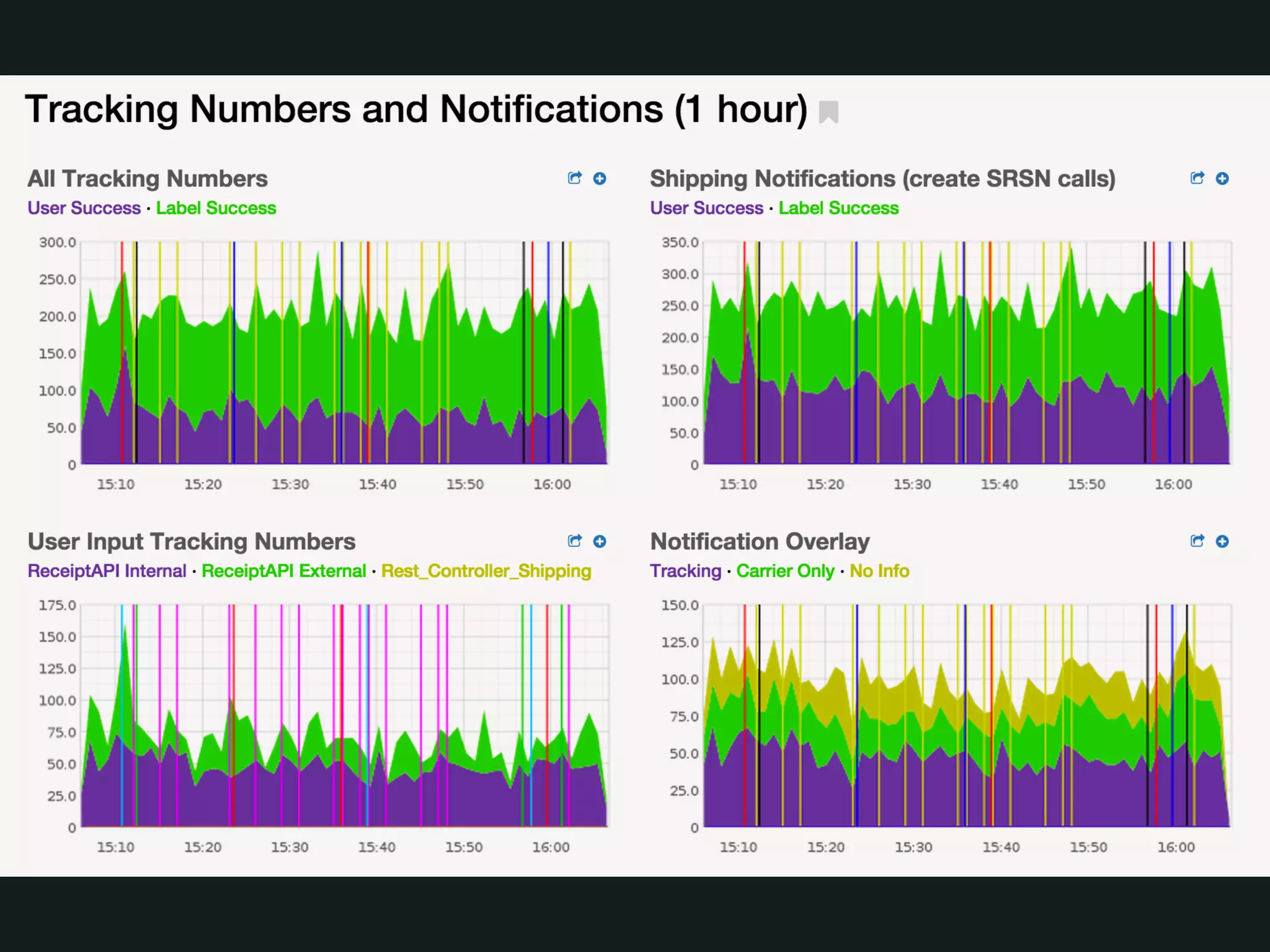Toggle Label Success series in All Tracking Numbers
Screen dimensions: 1270x952
pos(216,208)
